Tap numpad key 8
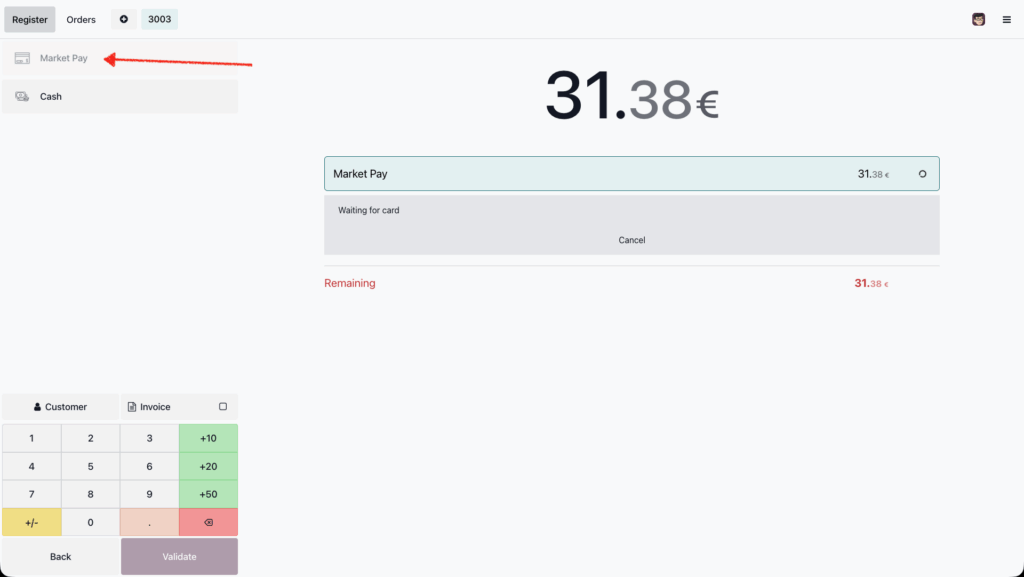Image resolution: width=1024 pixels, height=577 pixels. (91, 495)
